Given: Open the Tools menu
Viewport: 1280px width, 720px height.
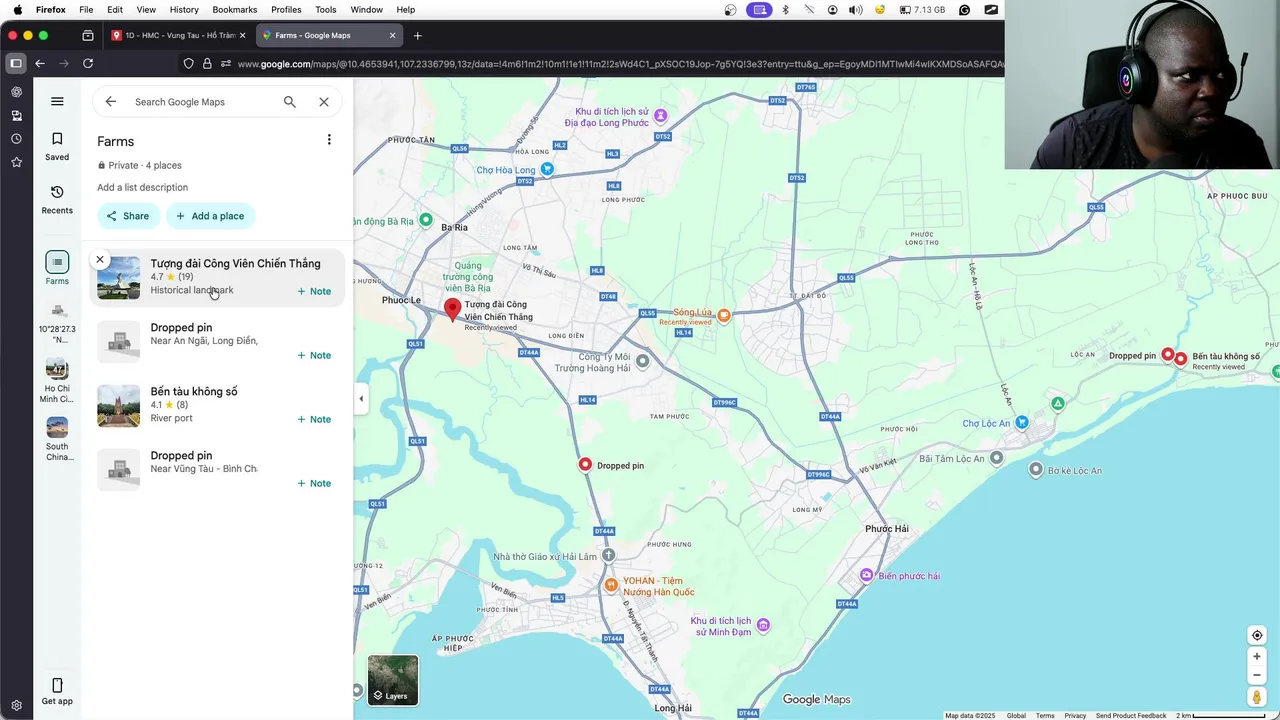Looking at the screenshot, I should pos(326,10).
